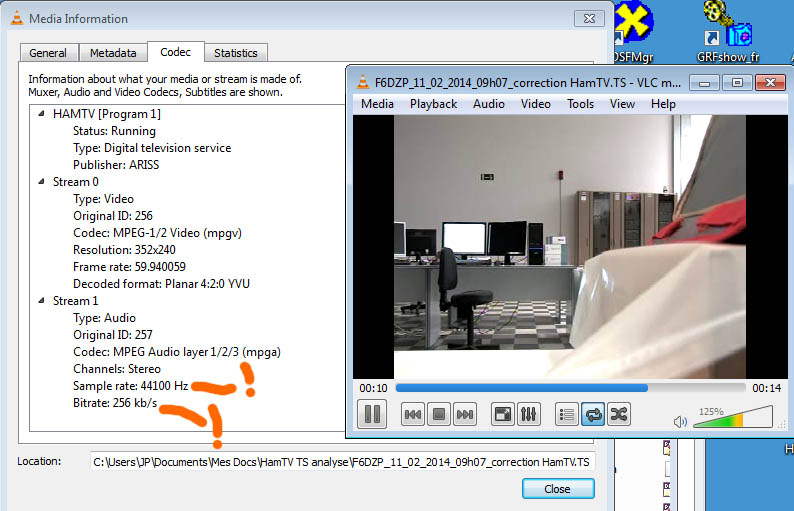The height and width of the screenshot is (511, 794).
Task: Select 'Codec: MPEG-1/2 Video (mpgv)' row
Action: pyautogui.click(x=157, y=233)
